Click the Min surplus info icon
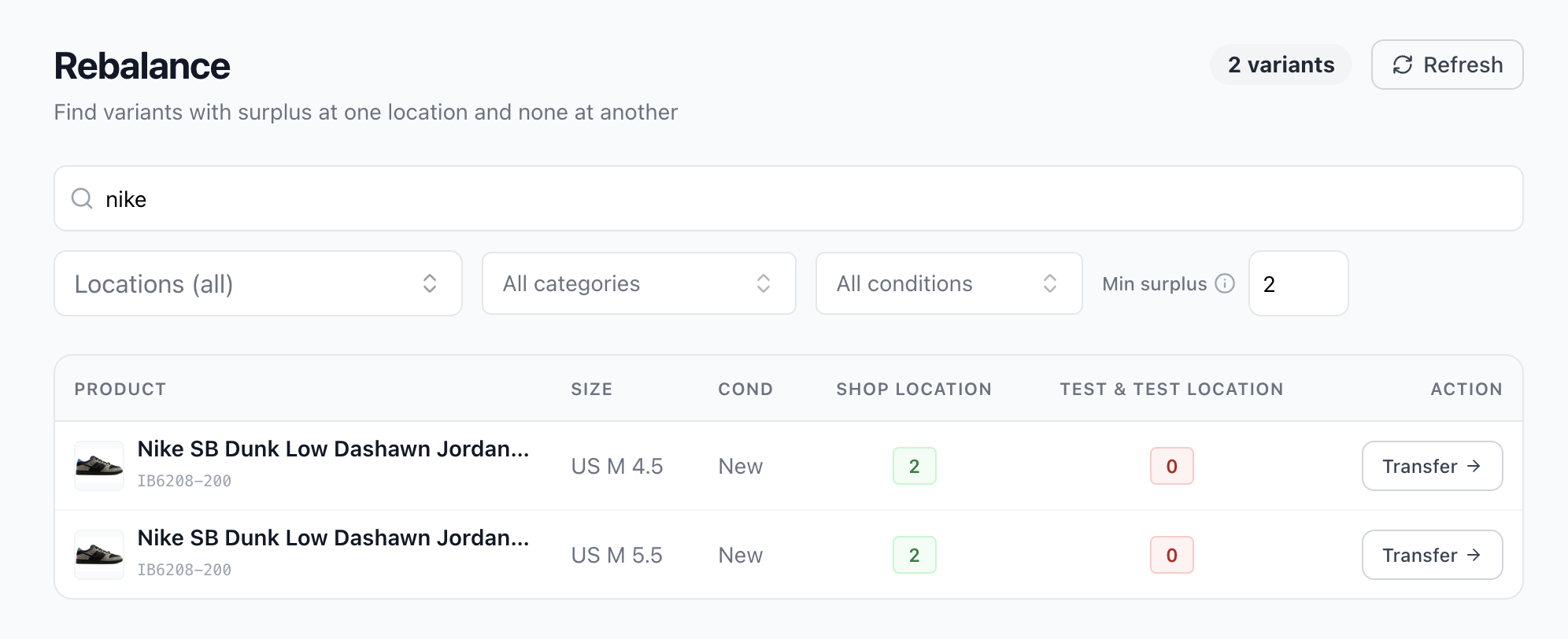Screen dimensions: 1568x639 coord(1225,283)
